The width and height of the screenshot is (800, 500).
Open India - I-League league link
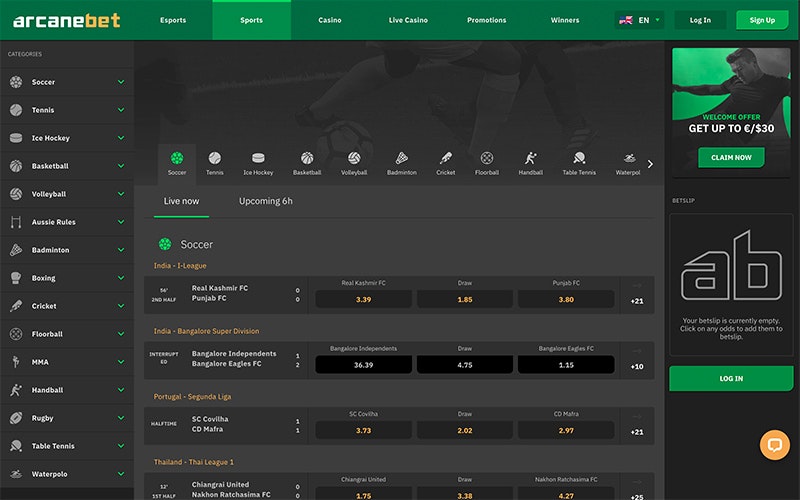pos(180,266)
